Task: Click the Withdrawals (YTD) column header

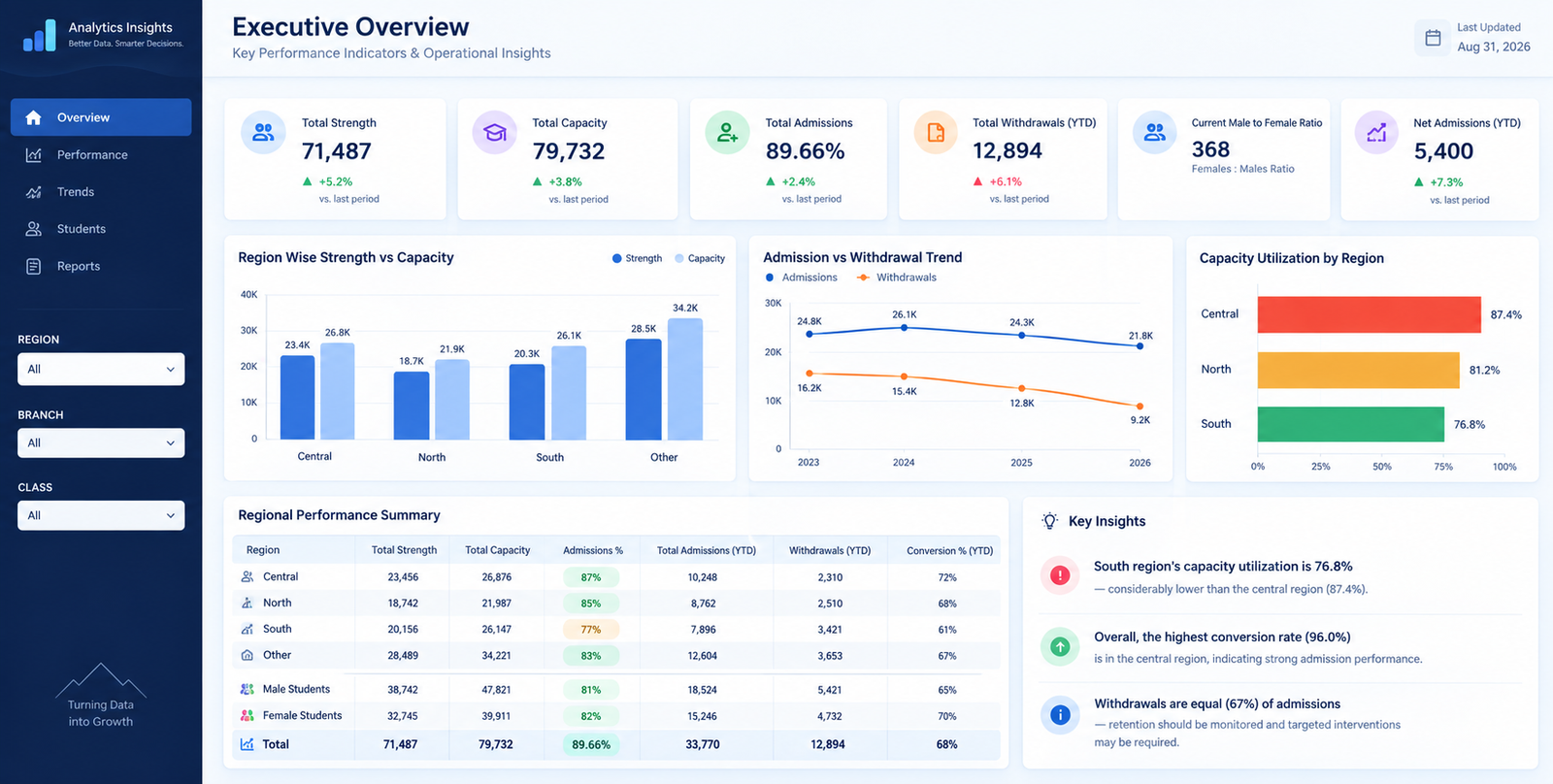Action: (830, 550)
